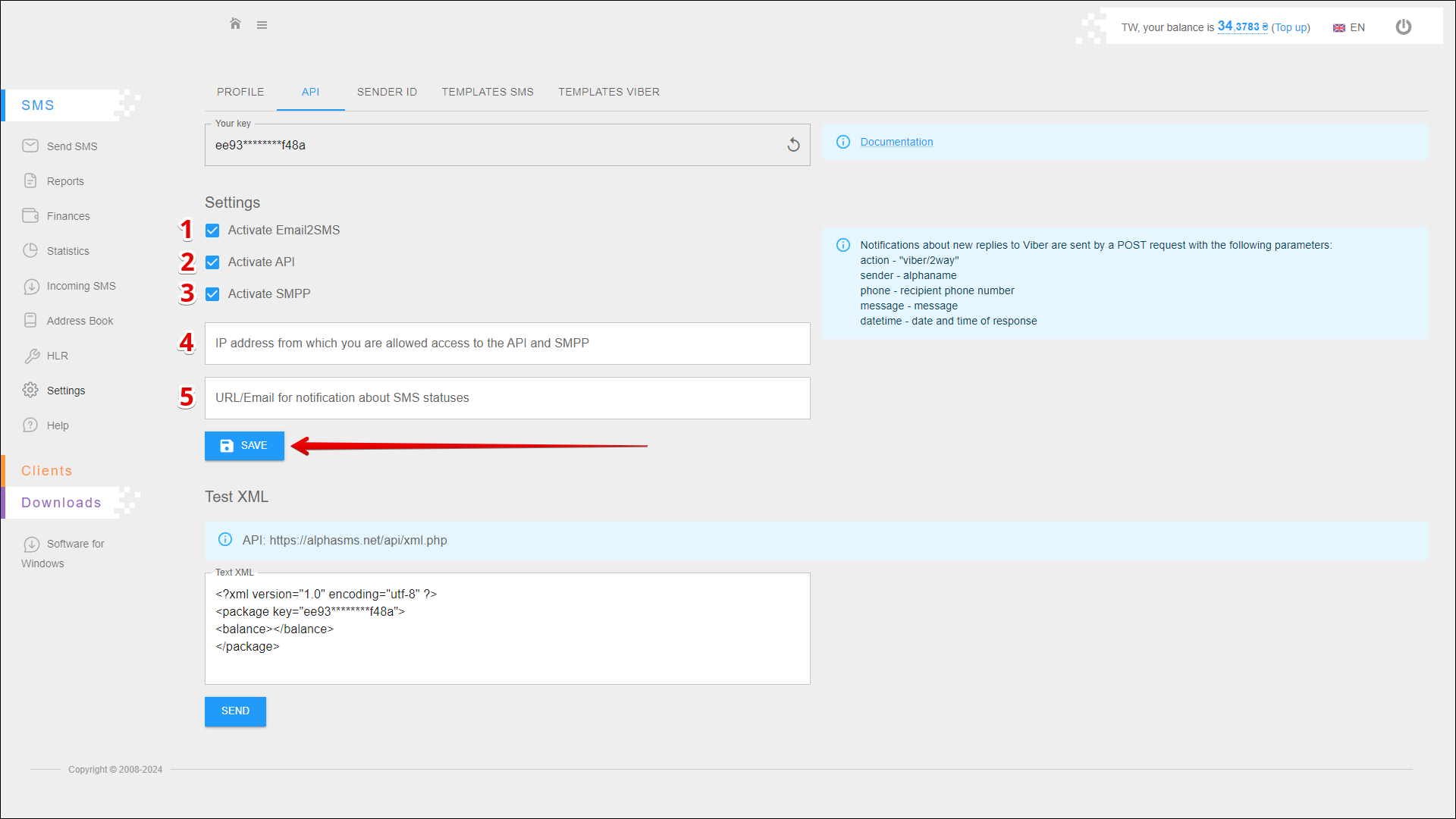
Task: Open Reports in the sidebar
Action: pos(65,181)
